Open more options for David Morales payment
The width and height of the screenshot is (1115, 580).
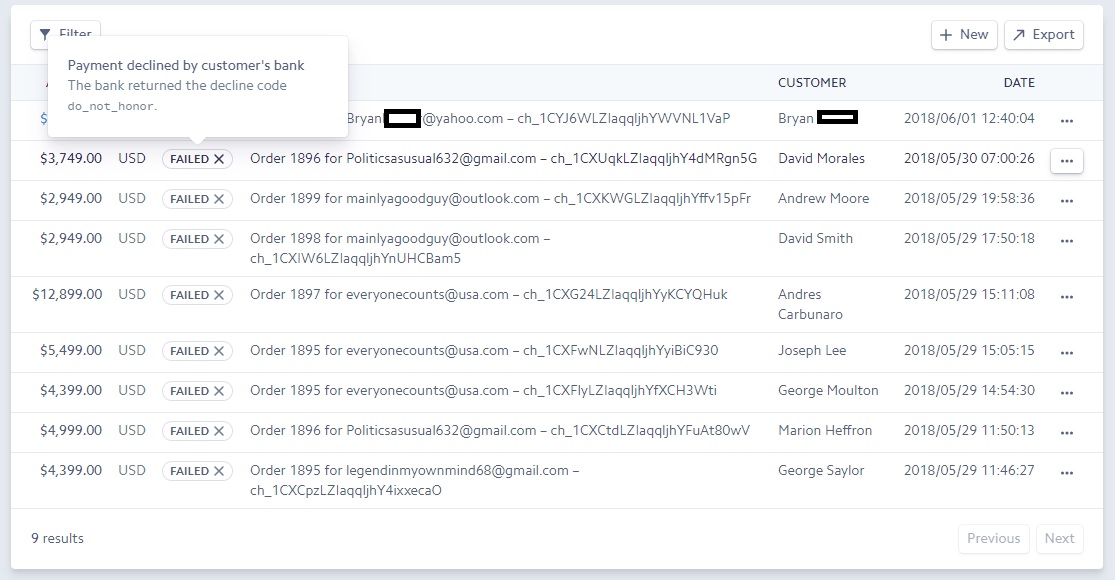coord(1066,160)
